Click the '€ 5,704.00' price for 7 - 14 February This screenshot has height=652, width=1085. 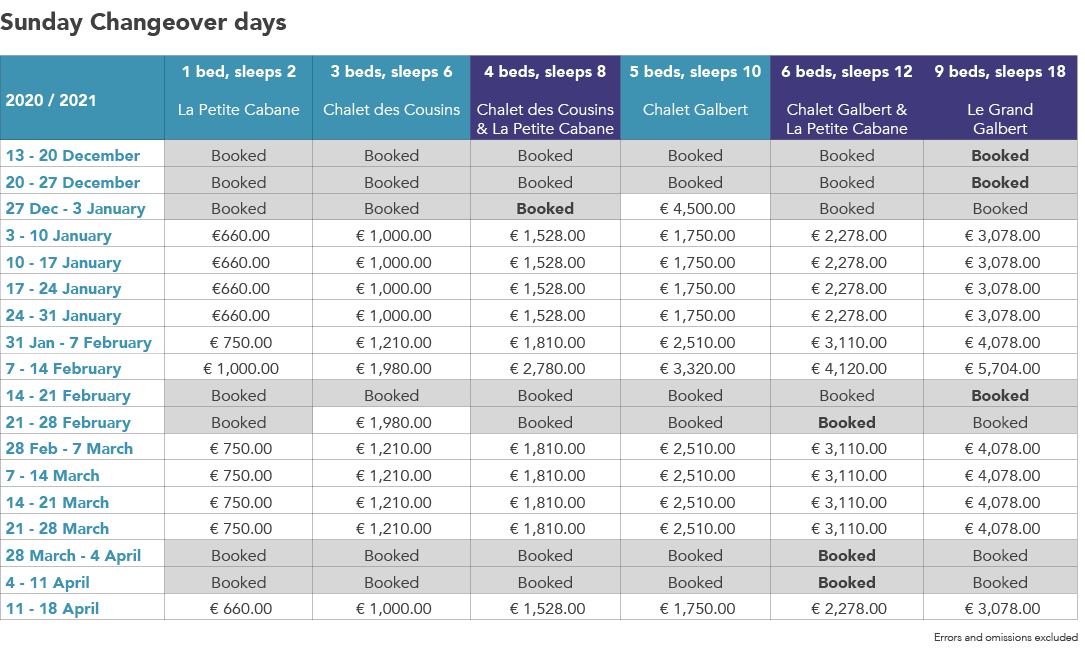pos(1003,369)
